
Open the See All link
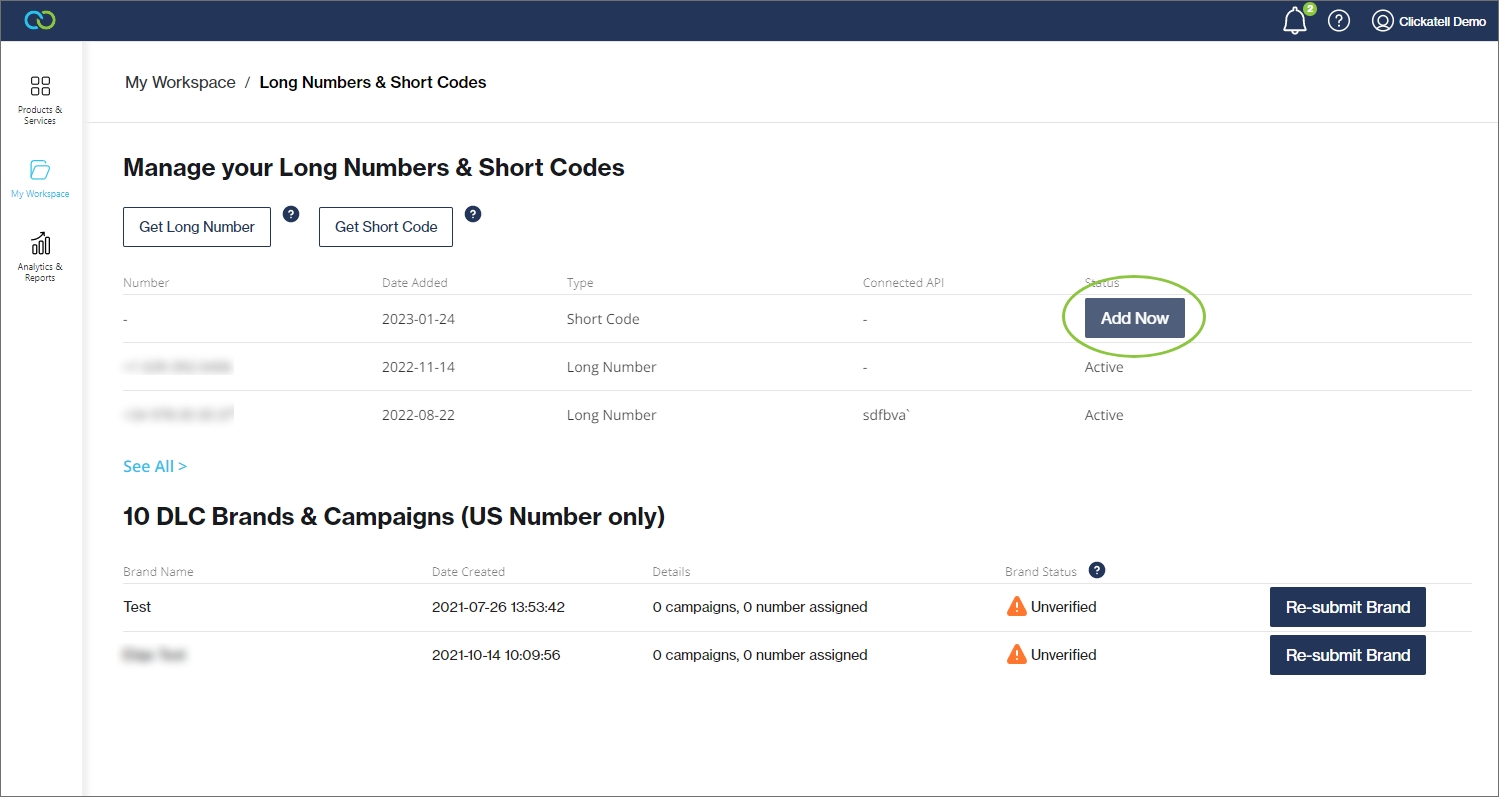pyautogui.click(x=155, y=466)
